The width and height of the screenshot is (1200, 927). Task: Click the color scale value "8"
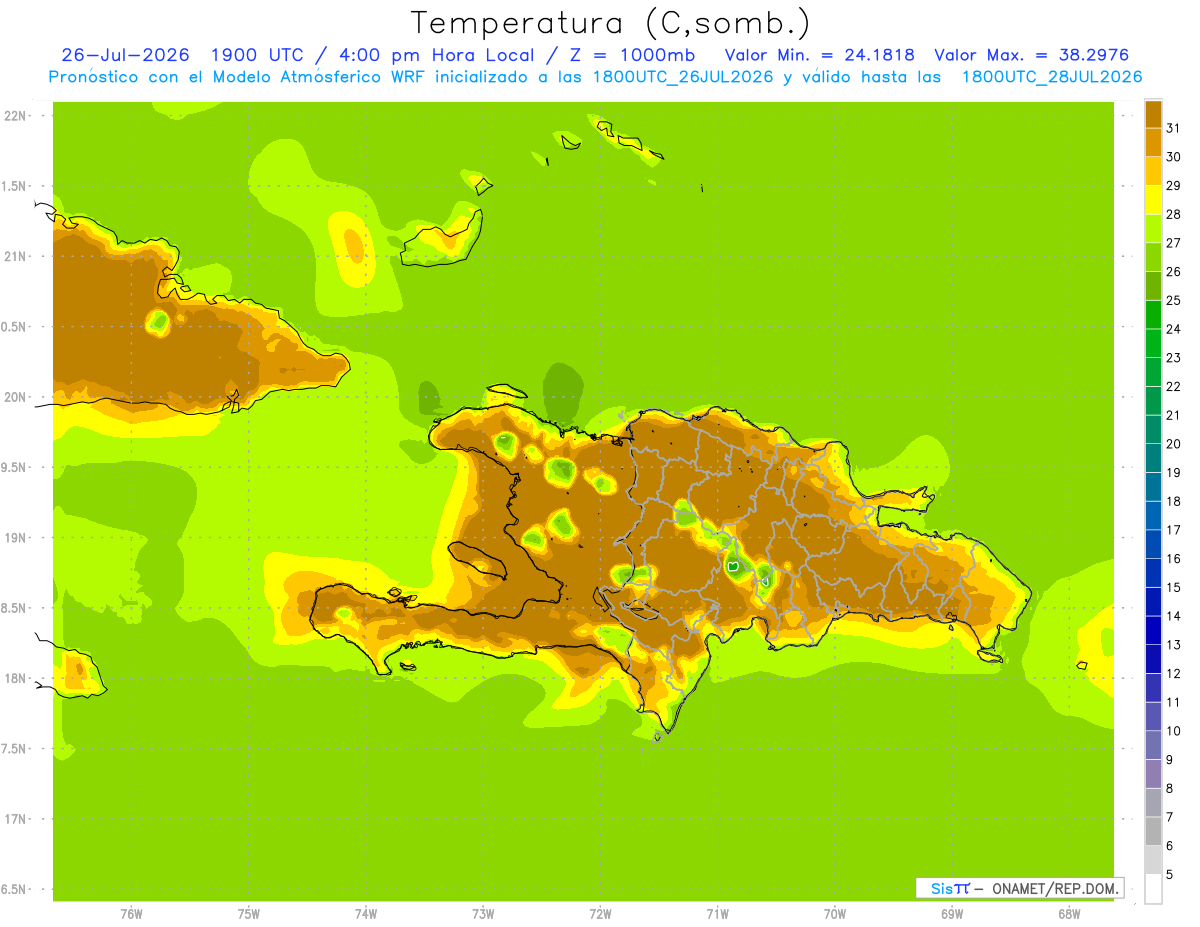(x=1170, y=789)
